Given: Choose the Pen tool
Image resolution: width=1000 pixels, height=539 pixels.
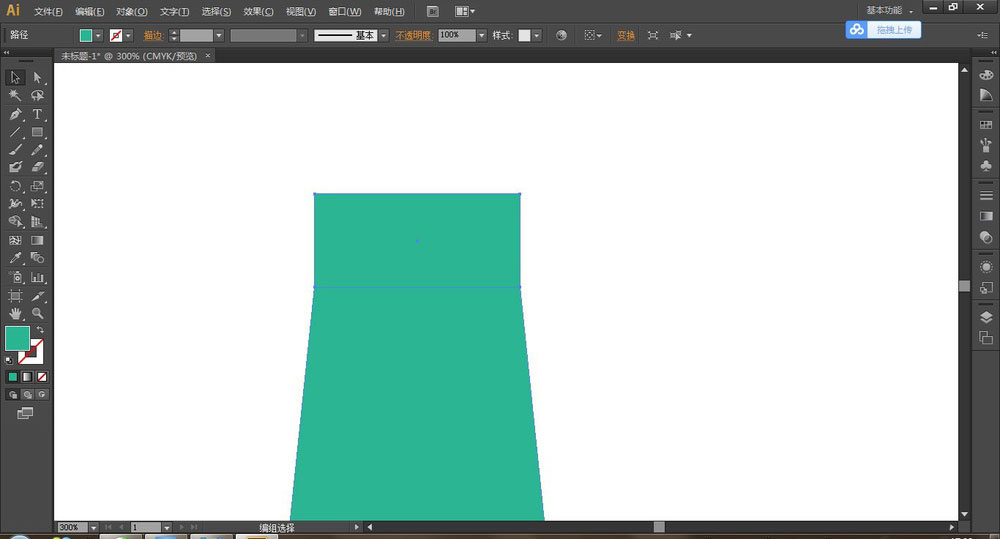Looking at the screenshot, I should click(16, 114).
